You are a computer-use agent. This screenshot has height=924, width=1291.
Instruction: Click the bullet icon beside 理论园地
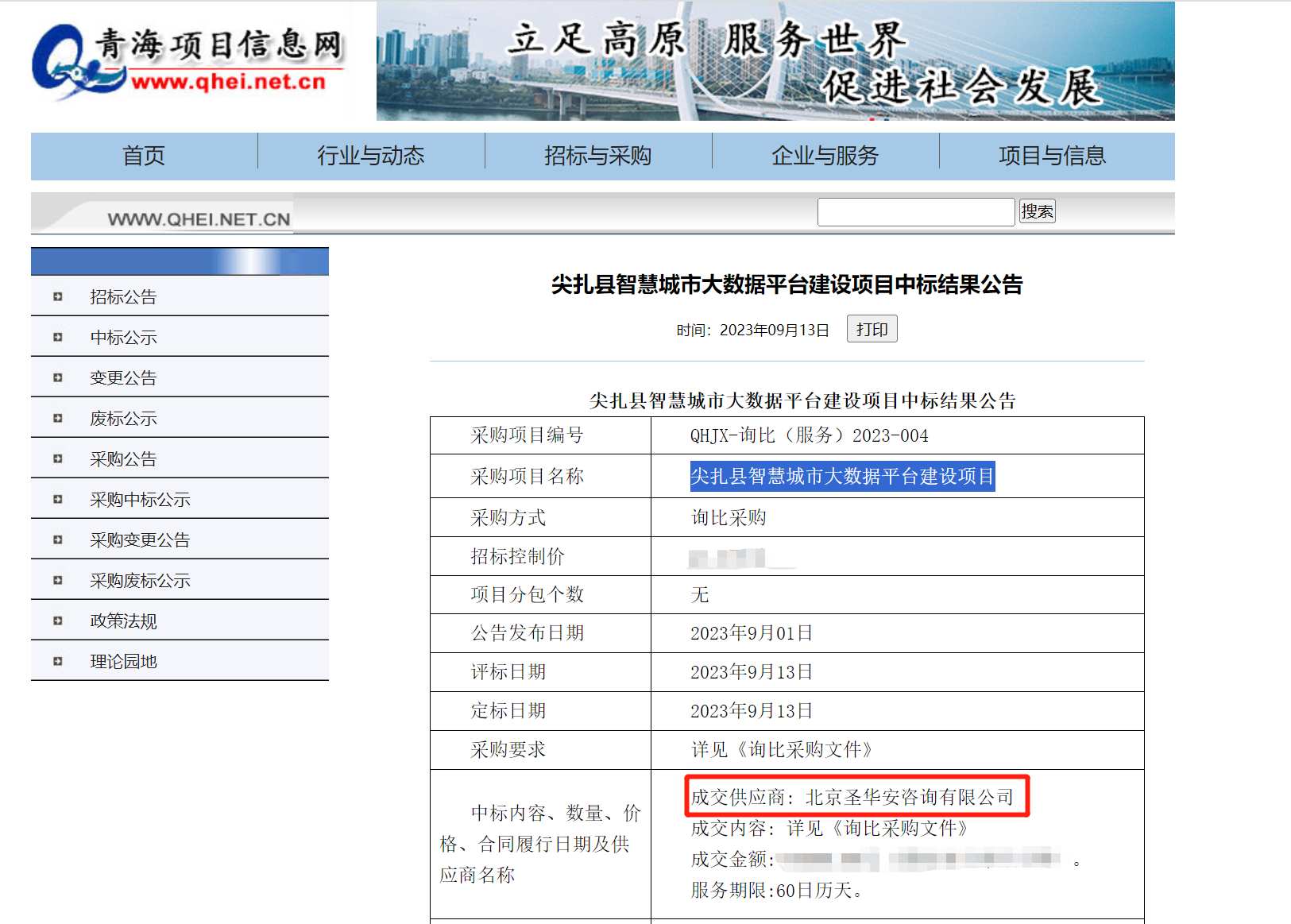[x=57, y=661]
